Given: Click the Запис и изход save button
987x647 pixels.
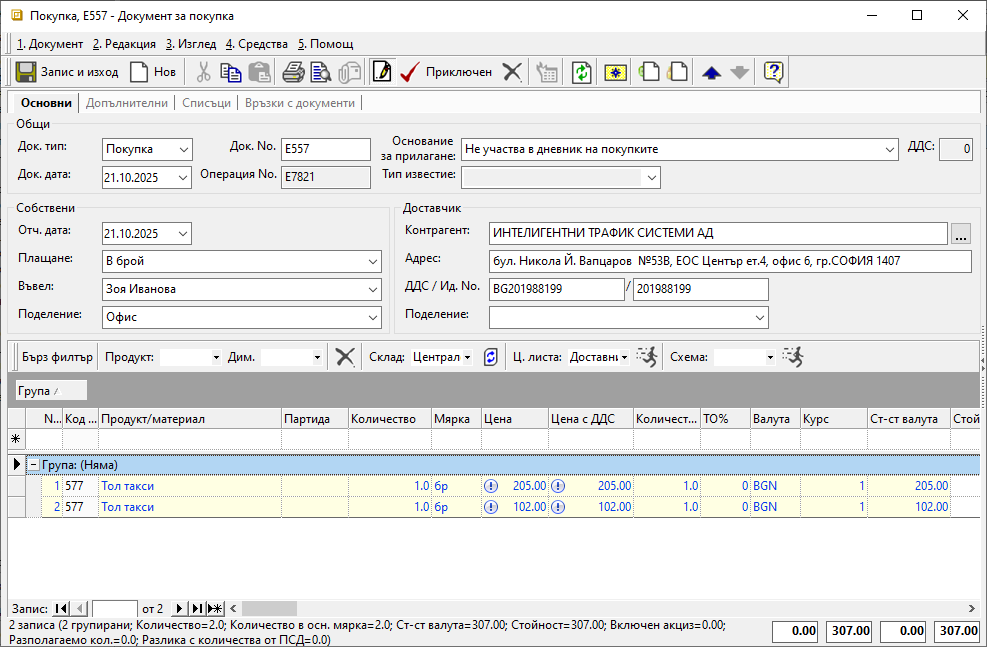Looking at the screenshot, I should point(68,72).
